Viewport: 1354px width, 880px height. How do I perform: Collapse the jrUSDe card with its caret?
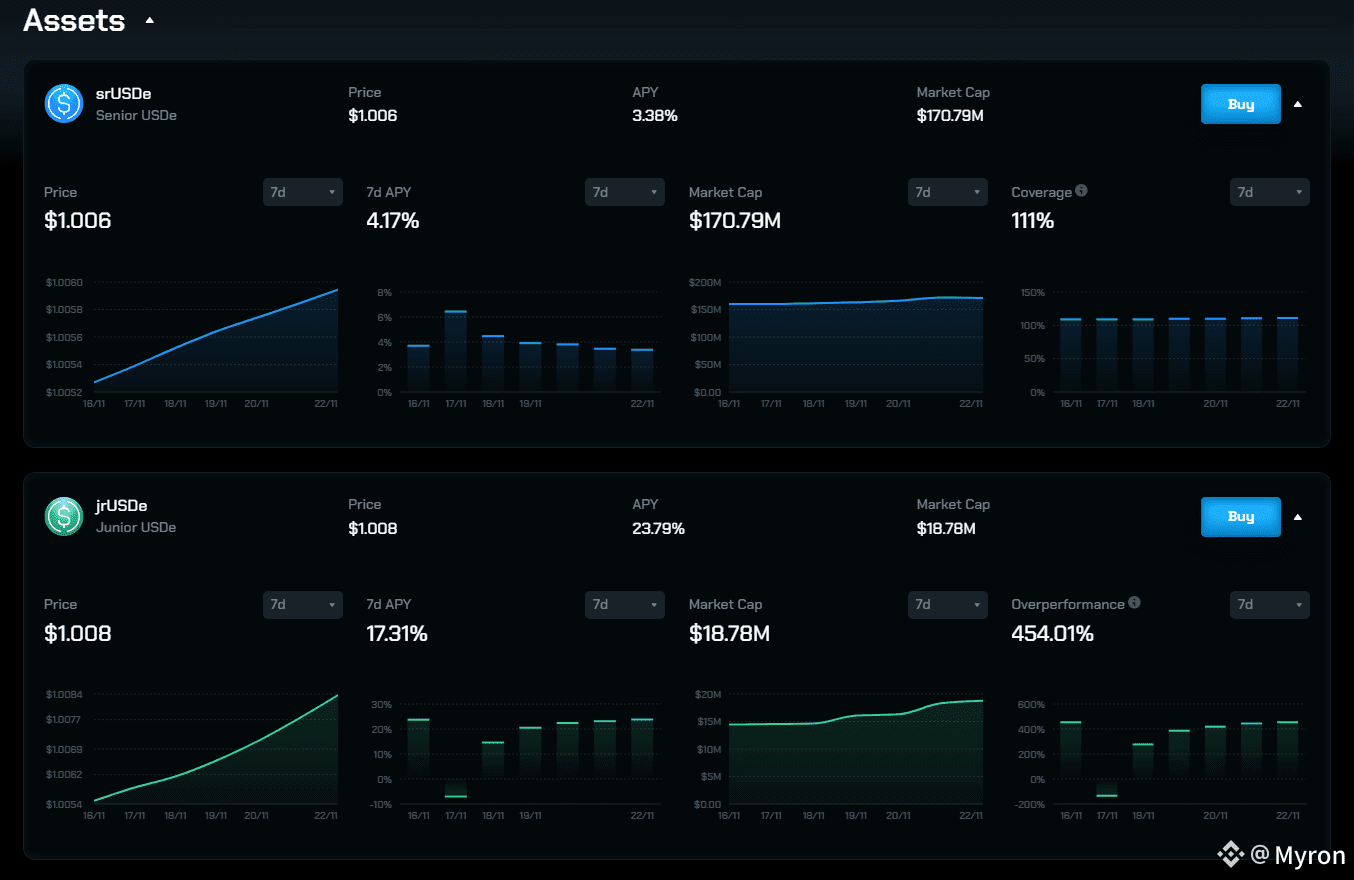[1298, 517]
